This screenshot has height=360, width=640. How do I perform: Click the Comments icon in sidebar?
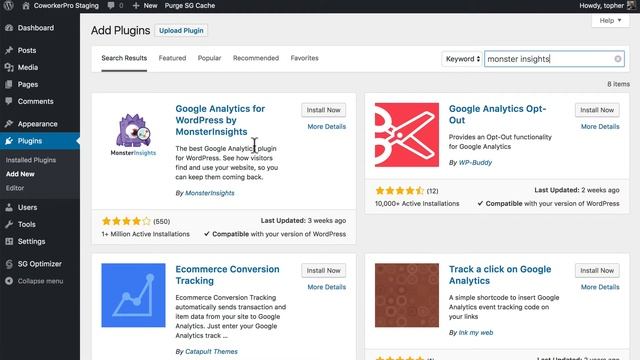pos(9,101)
